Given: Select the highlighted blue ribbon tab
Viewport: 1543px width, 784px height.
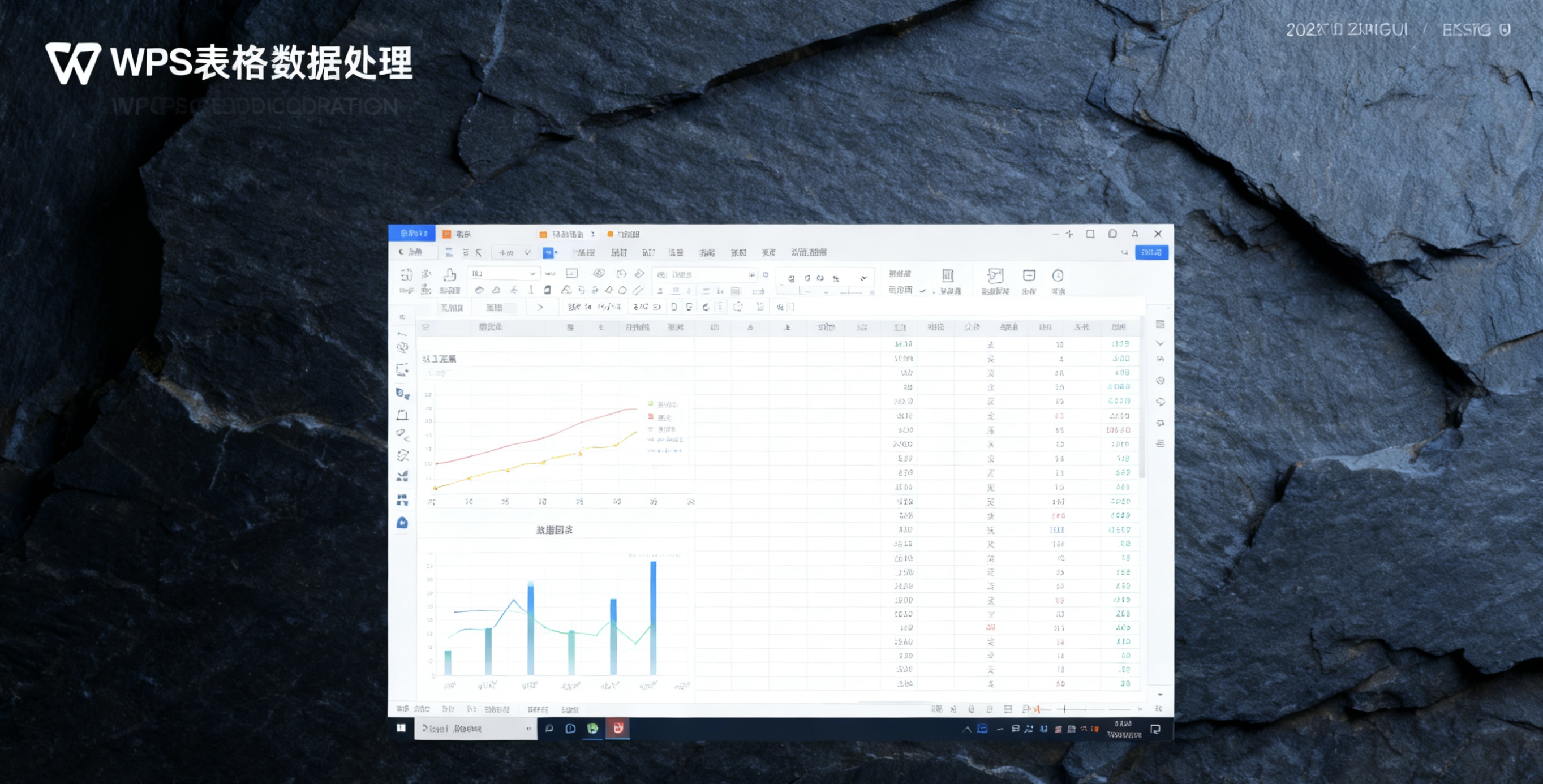Looking at the screenshot, I should tap(549, 253).
